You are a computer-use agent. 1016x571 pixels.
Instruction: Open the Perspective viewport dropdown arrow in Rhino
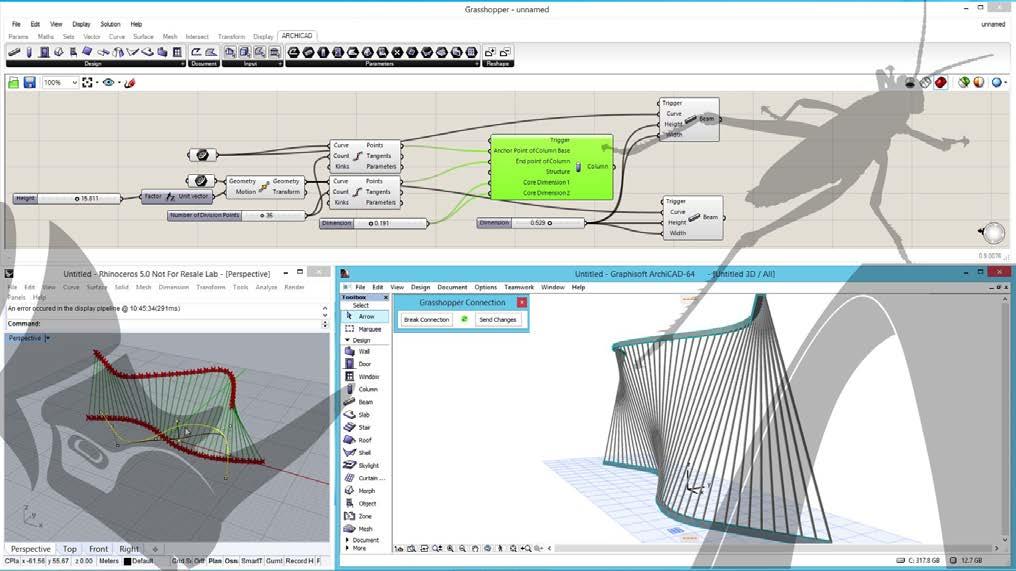pos(47,338)
